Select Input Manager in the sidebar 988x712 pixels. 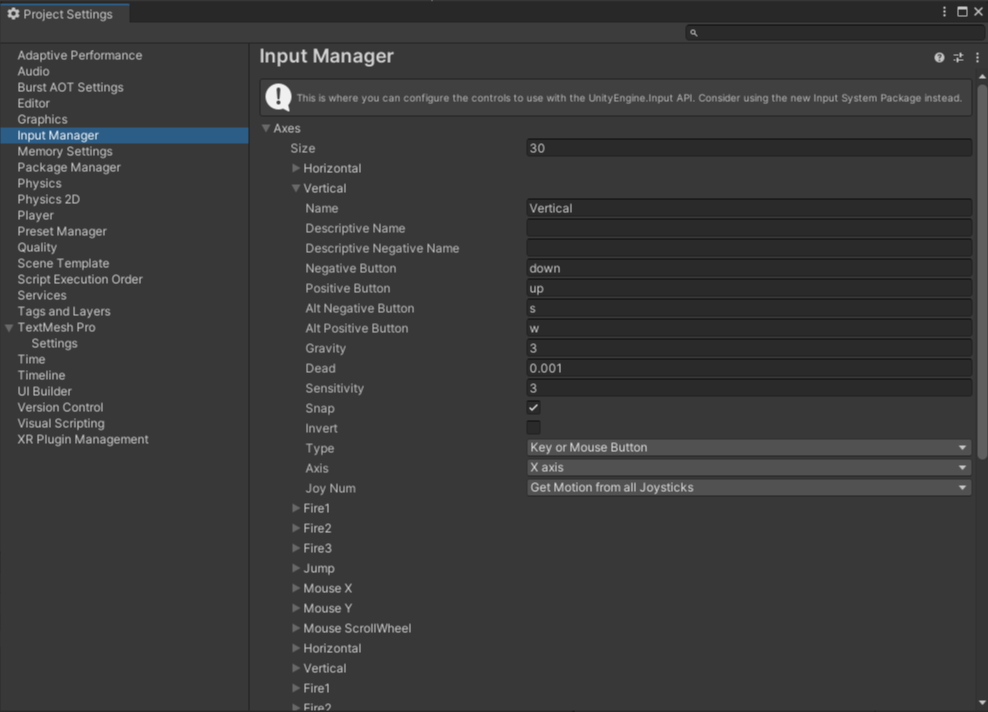coord(125,135)
